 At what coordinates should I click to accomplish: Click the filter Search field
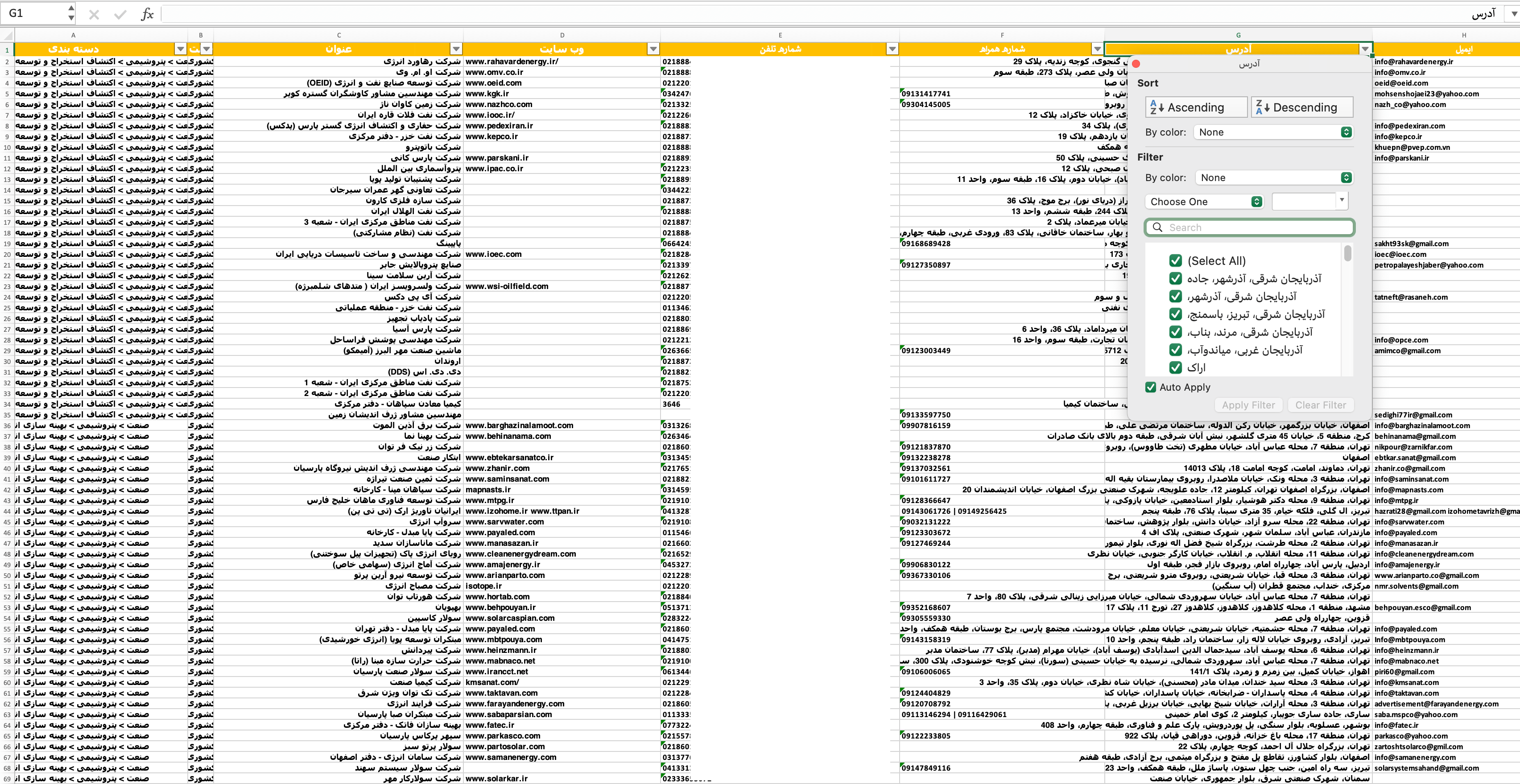click(x=1249, y=228)
